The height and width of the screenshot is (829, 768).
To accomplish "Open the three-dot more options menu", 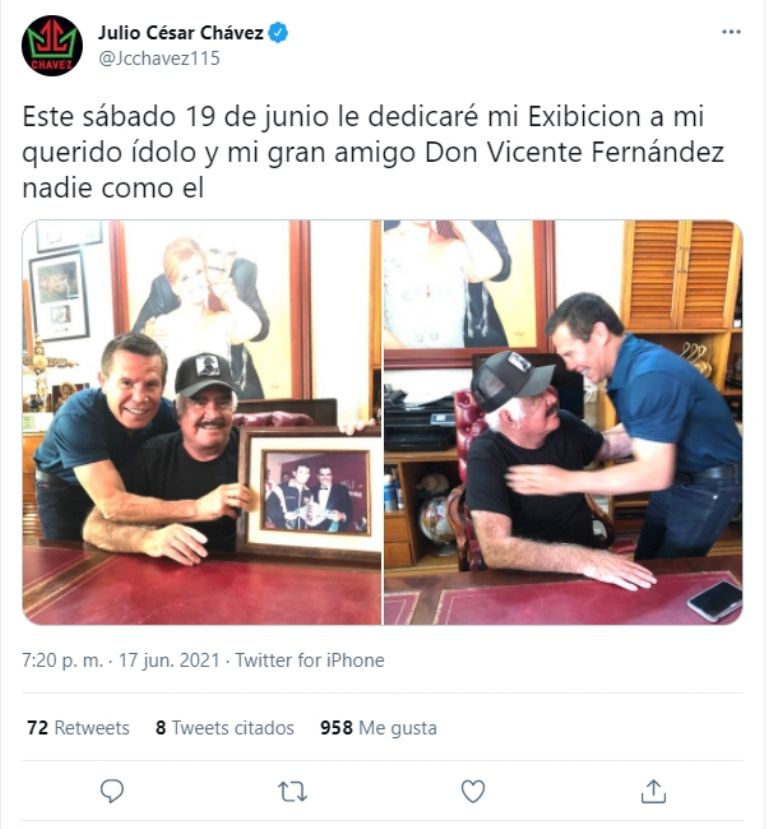I will pos(731,32).
